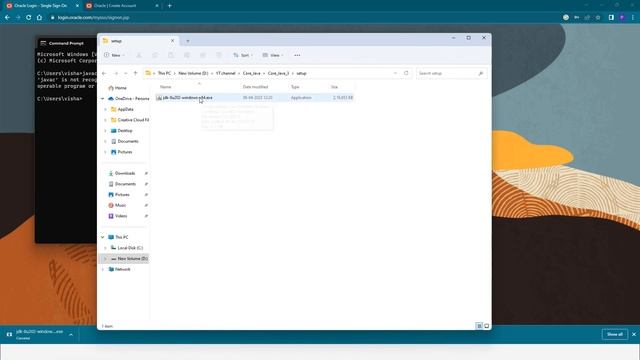Go forward in File Explorer

(116, 73)
